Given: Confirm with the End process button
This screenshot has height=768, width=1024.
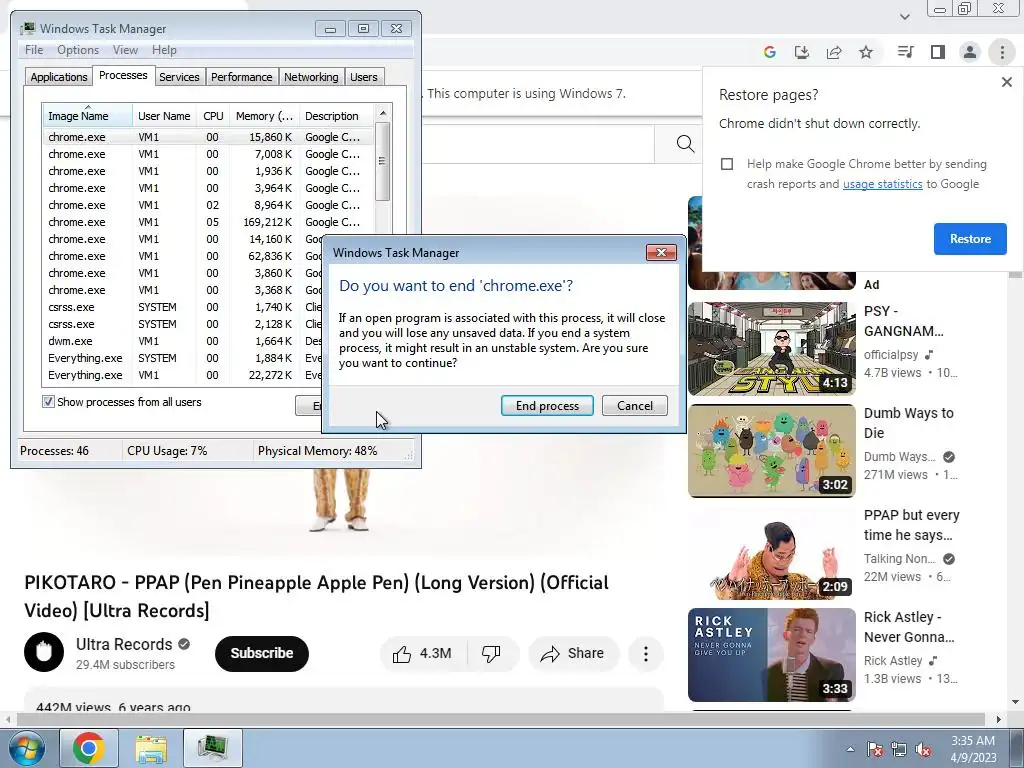Looking at the screenshot, I should coord(547,406).
